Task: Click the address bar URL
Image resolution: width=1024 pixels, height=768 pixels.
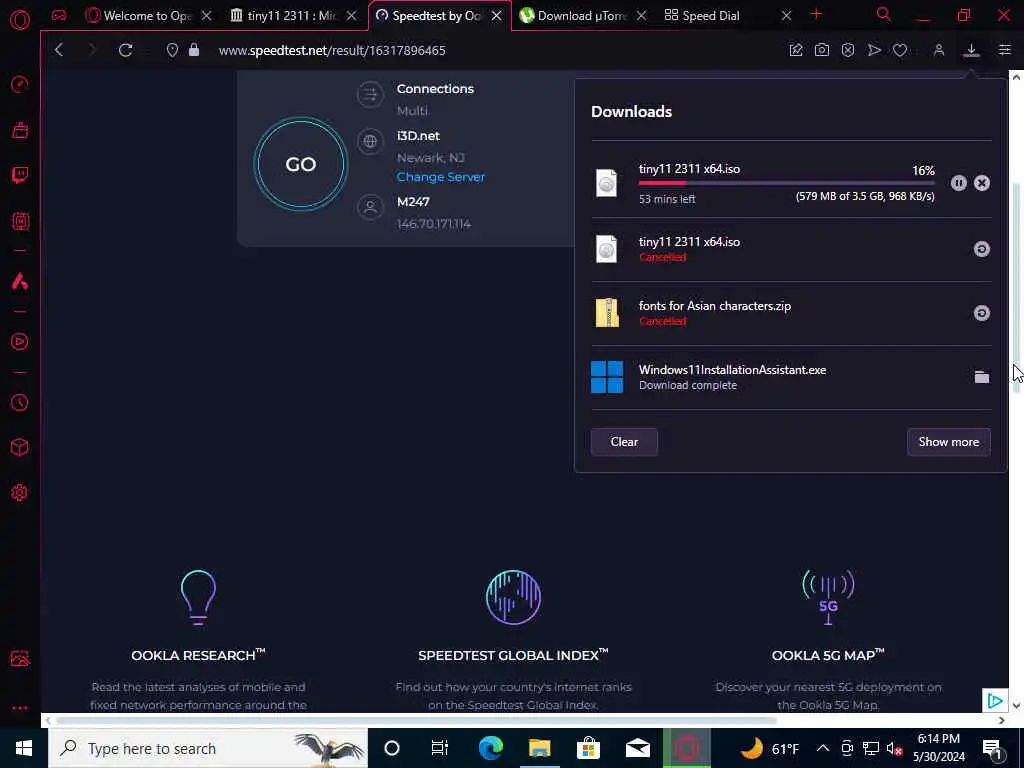Action: tap(332, 50)
